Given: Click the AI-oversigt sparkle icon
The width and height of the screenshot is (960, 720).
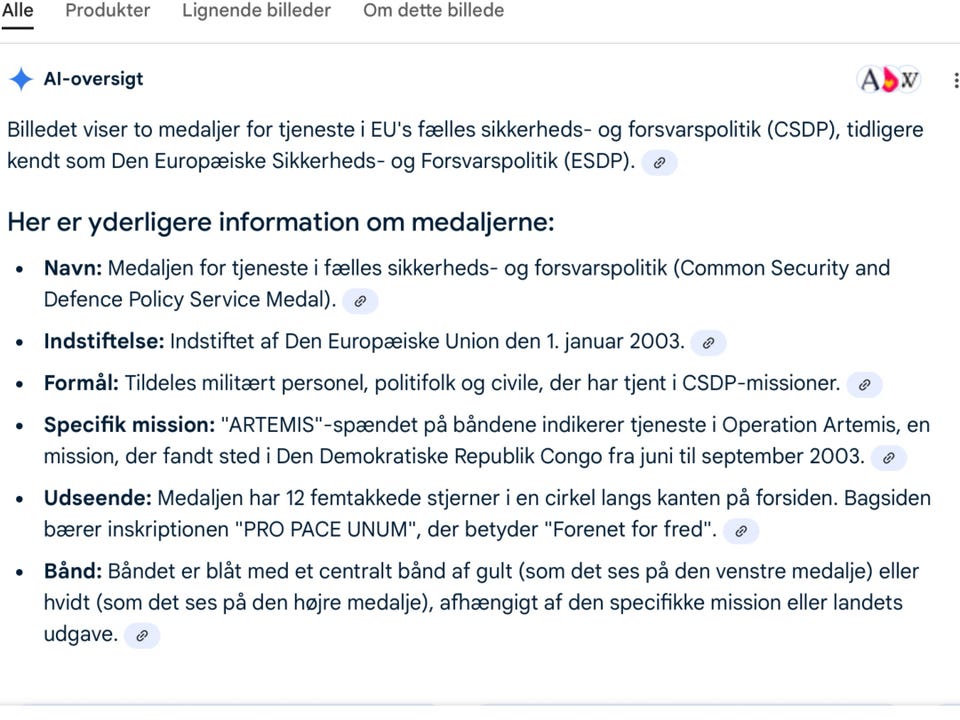Looking at the screenshot, I should [x=20, y=80].
